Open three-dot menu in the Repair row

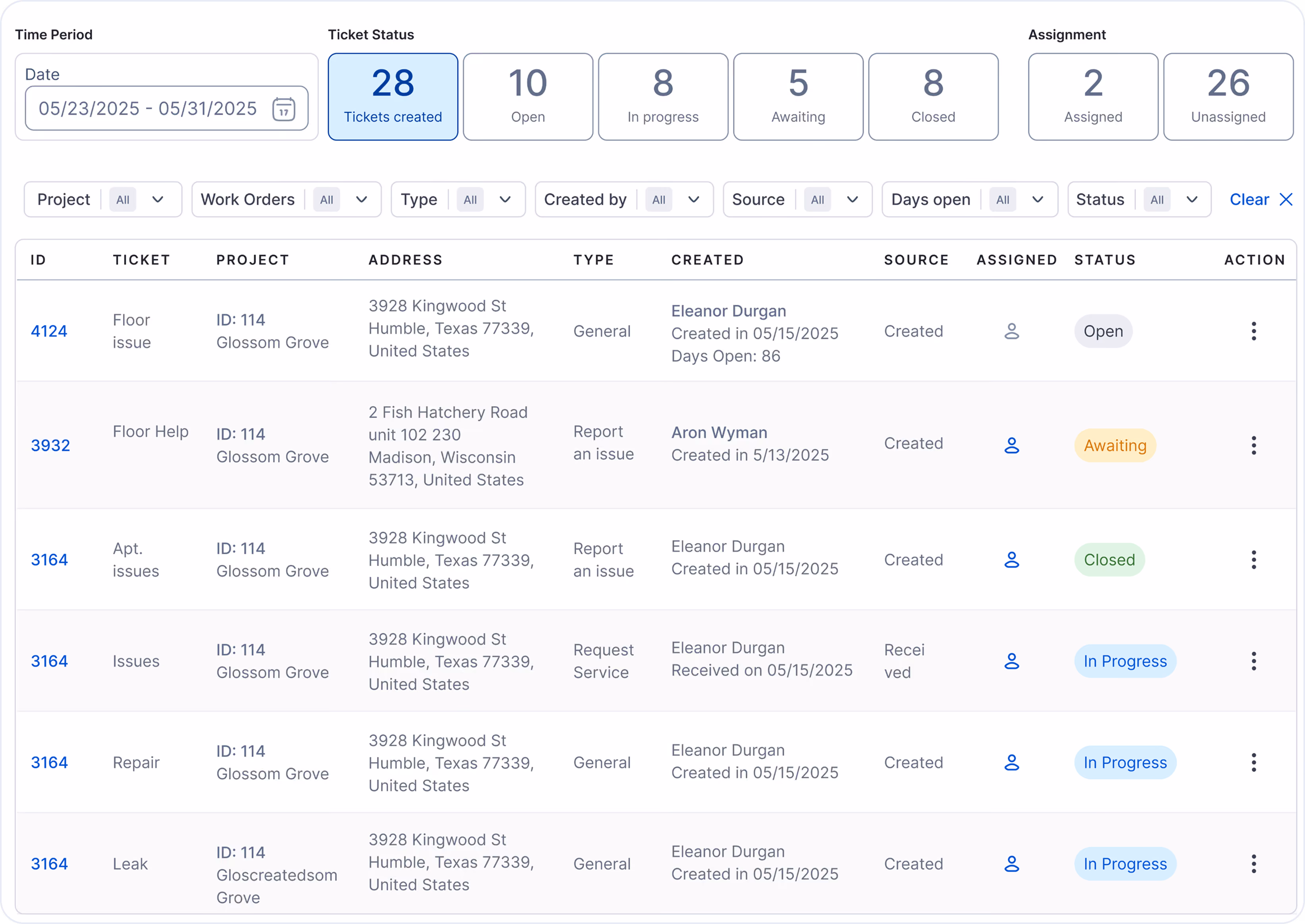[x=1253, y=762]
